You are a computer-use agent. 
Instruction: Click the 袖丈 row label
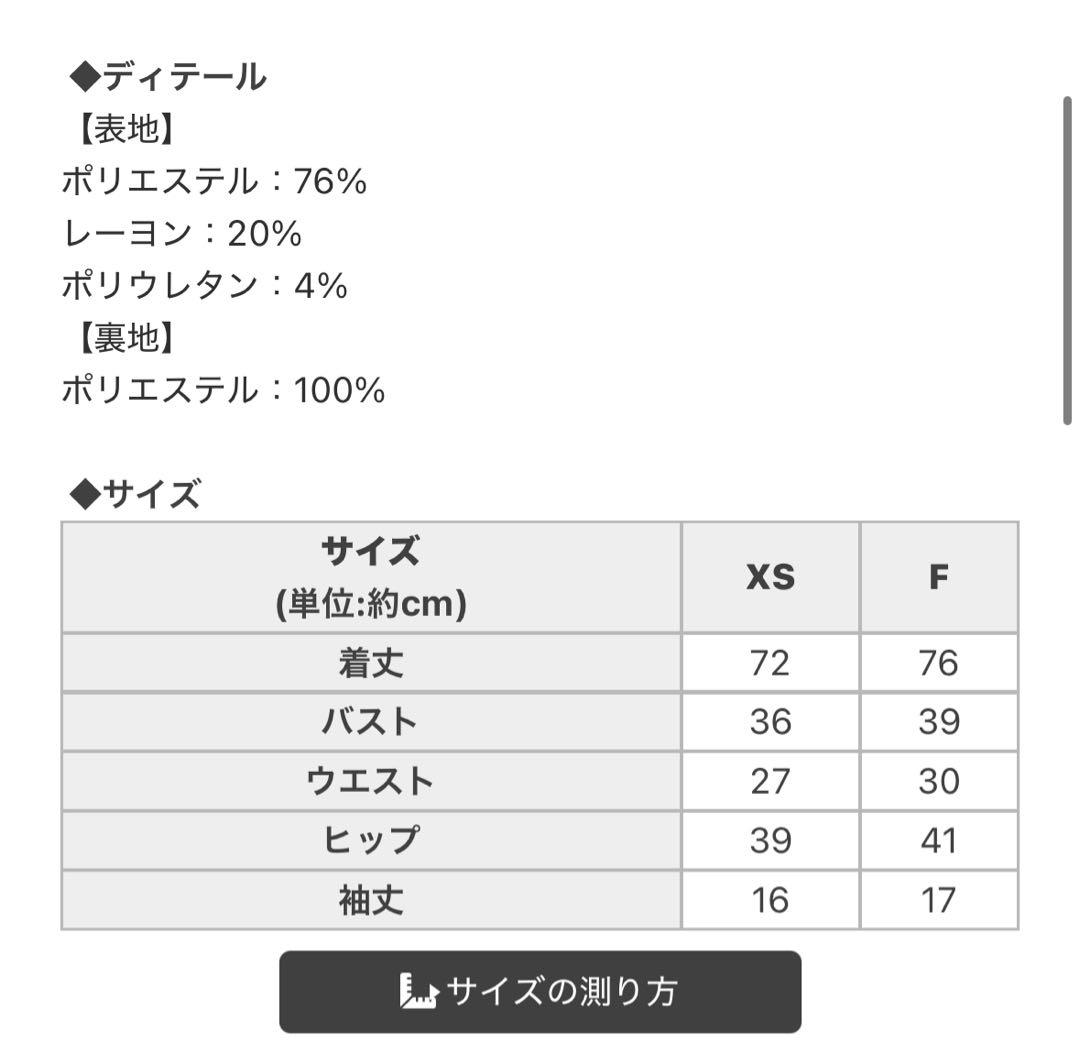point(370,901)
